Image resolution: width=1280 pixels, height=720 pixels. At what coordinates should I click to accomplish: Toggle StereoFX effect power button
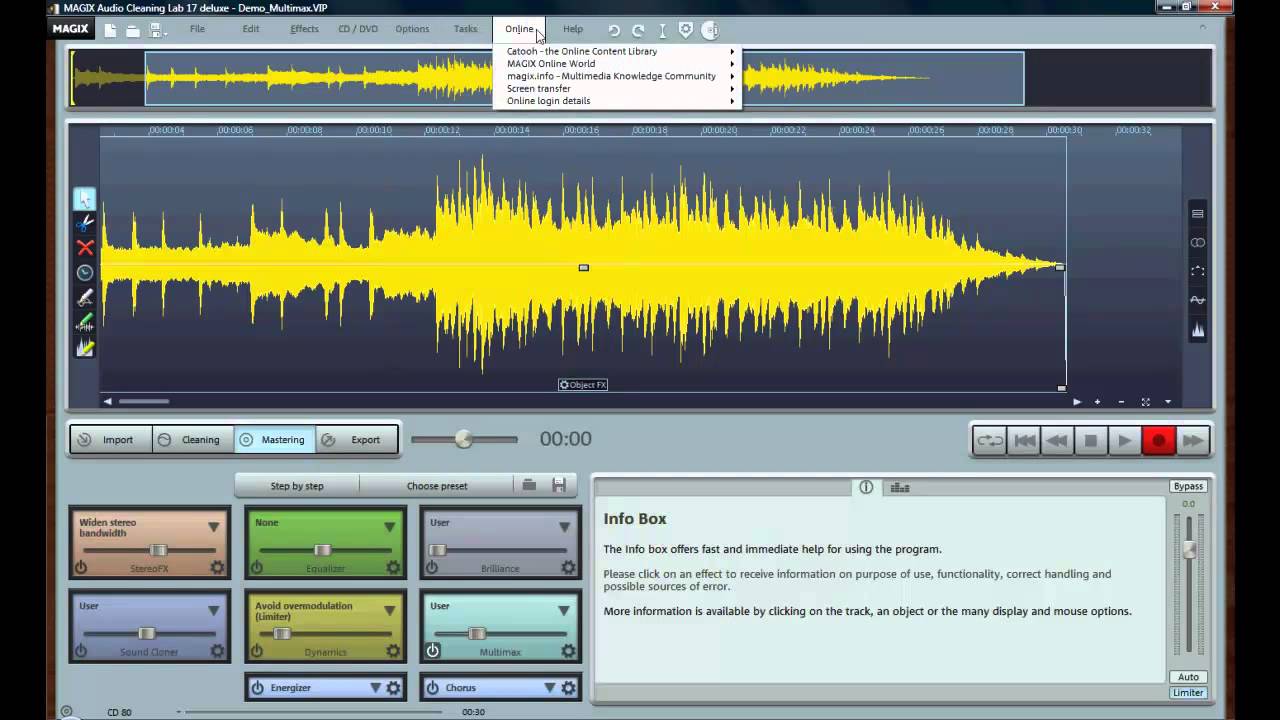(81, 568)
